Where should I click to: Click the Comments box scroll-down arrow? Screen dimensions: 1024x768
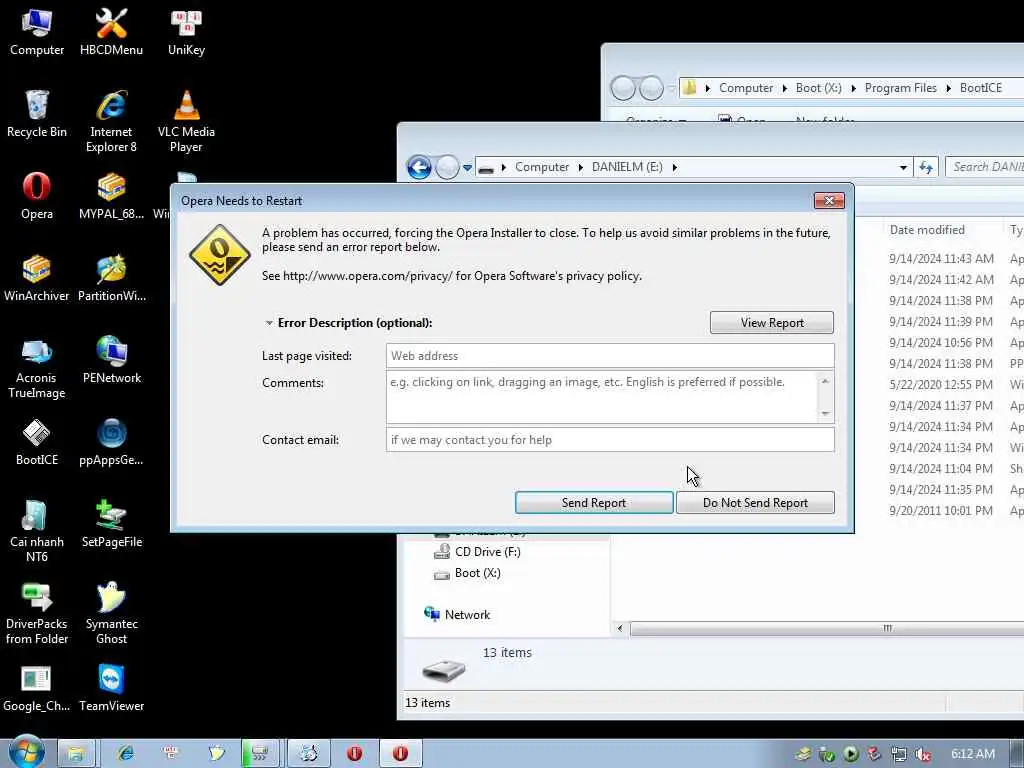[825, 414]
